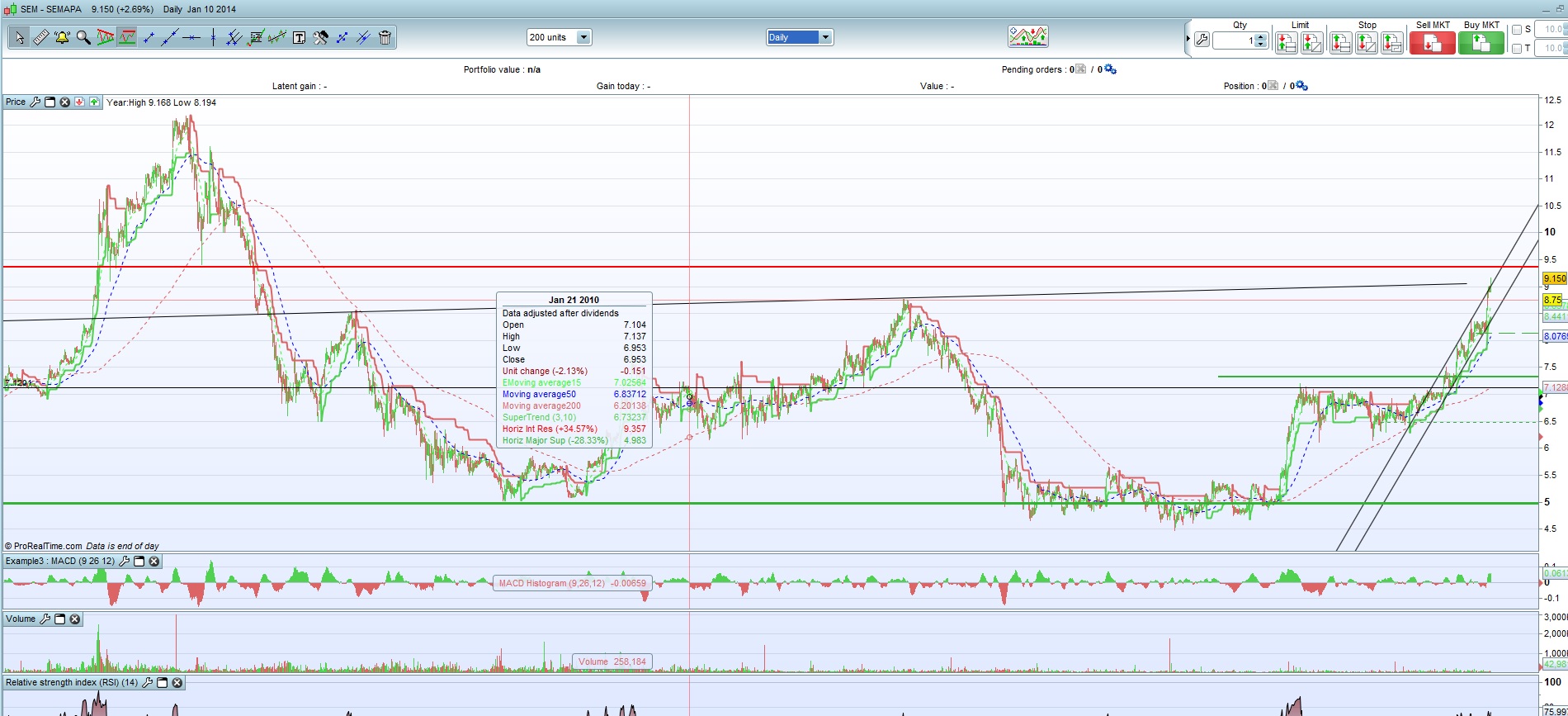Click the Buy MKT button
This screenshot has width=1568, height=716.
click(x=1481, y=43)
